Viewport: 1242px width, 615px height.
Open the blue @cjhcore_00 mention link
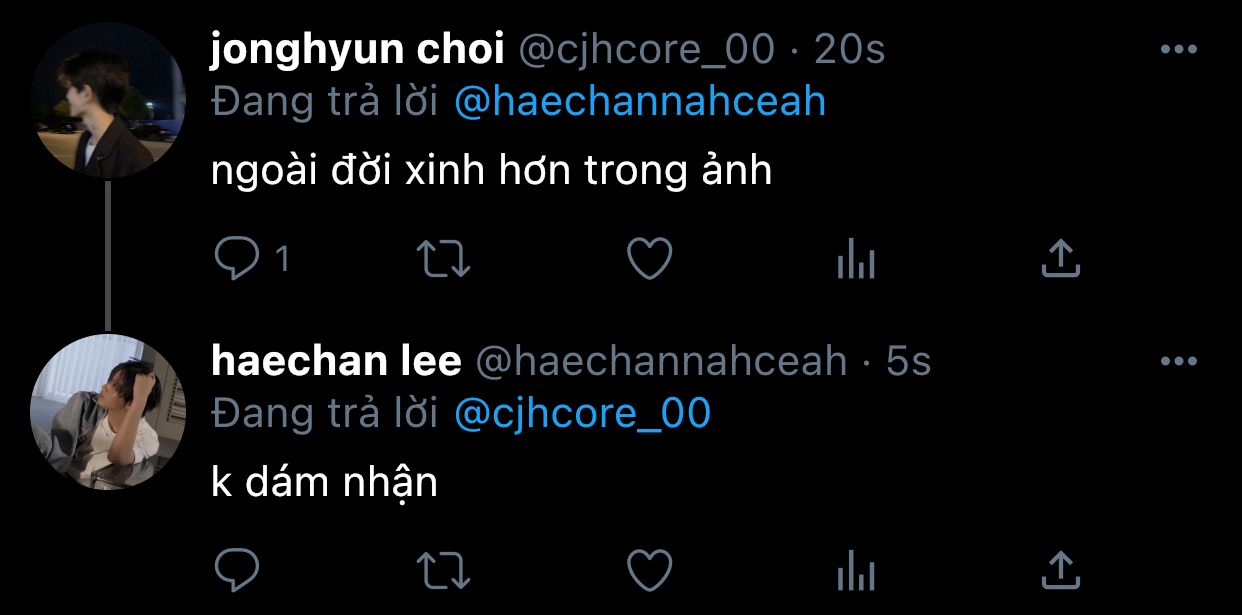tap(582, 413)
